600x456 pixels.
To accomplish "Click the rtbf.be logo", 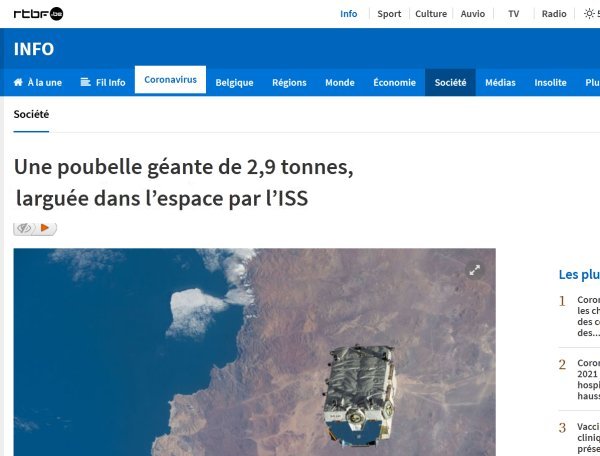I will (x=38, y=14).
